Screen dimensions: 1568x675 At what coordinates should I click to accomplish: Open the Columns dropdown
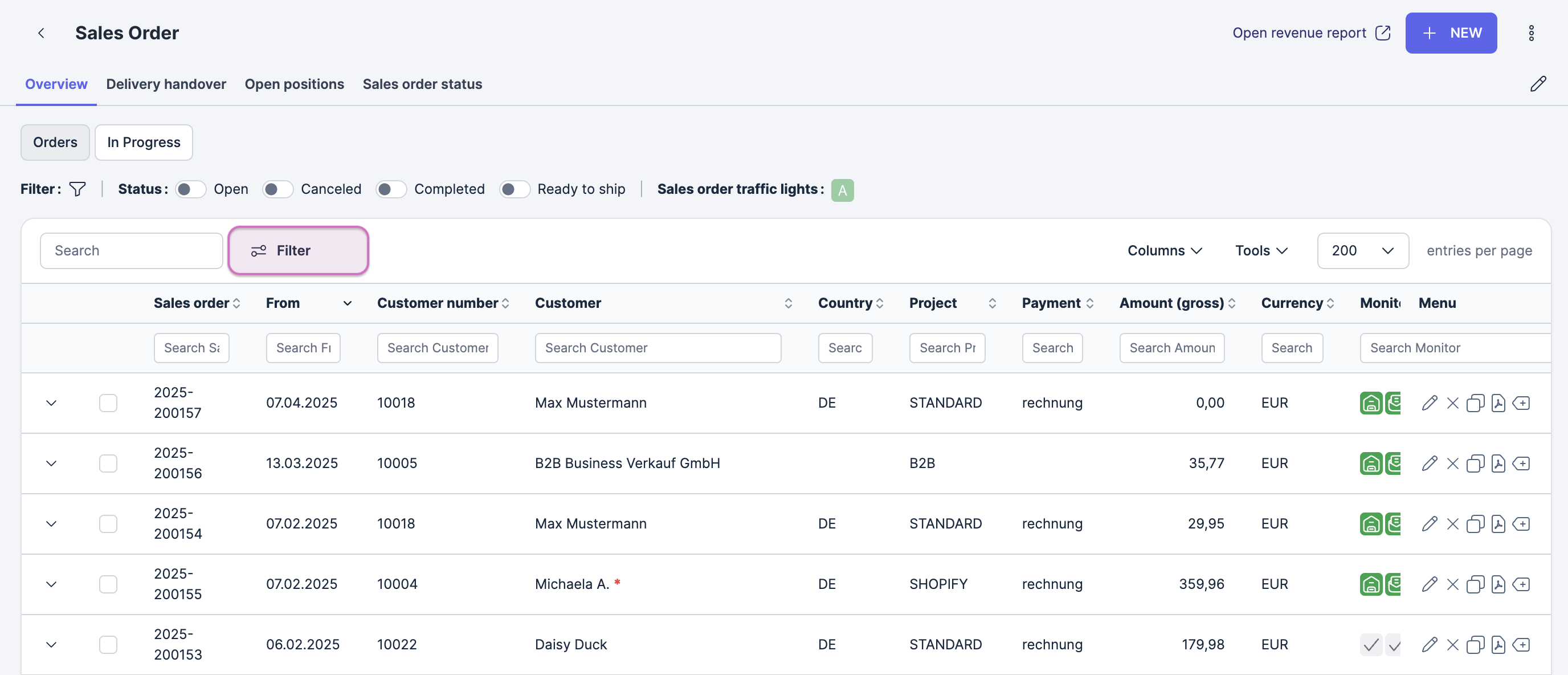1165,250
